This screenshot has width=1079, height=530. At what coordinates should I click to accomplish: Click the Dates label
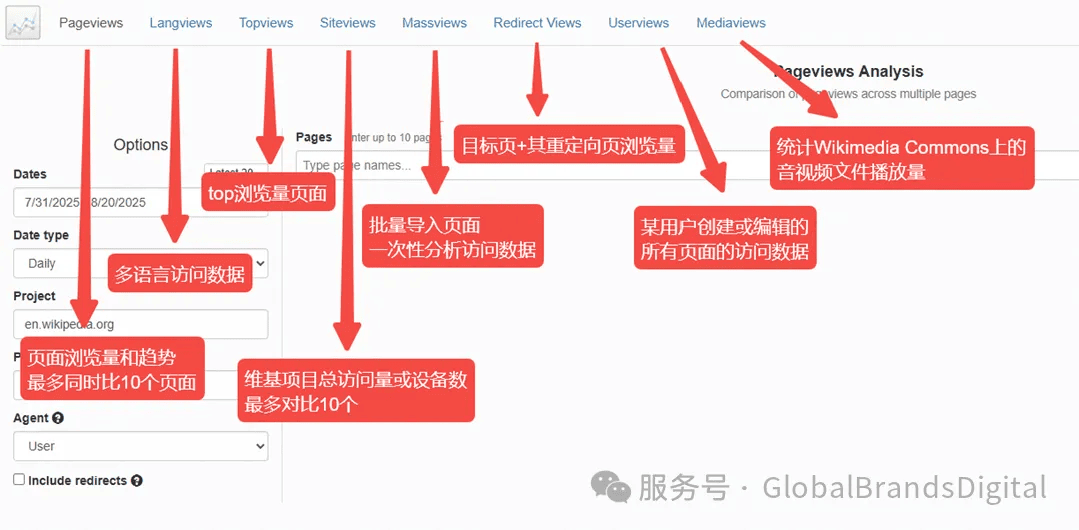30,174
